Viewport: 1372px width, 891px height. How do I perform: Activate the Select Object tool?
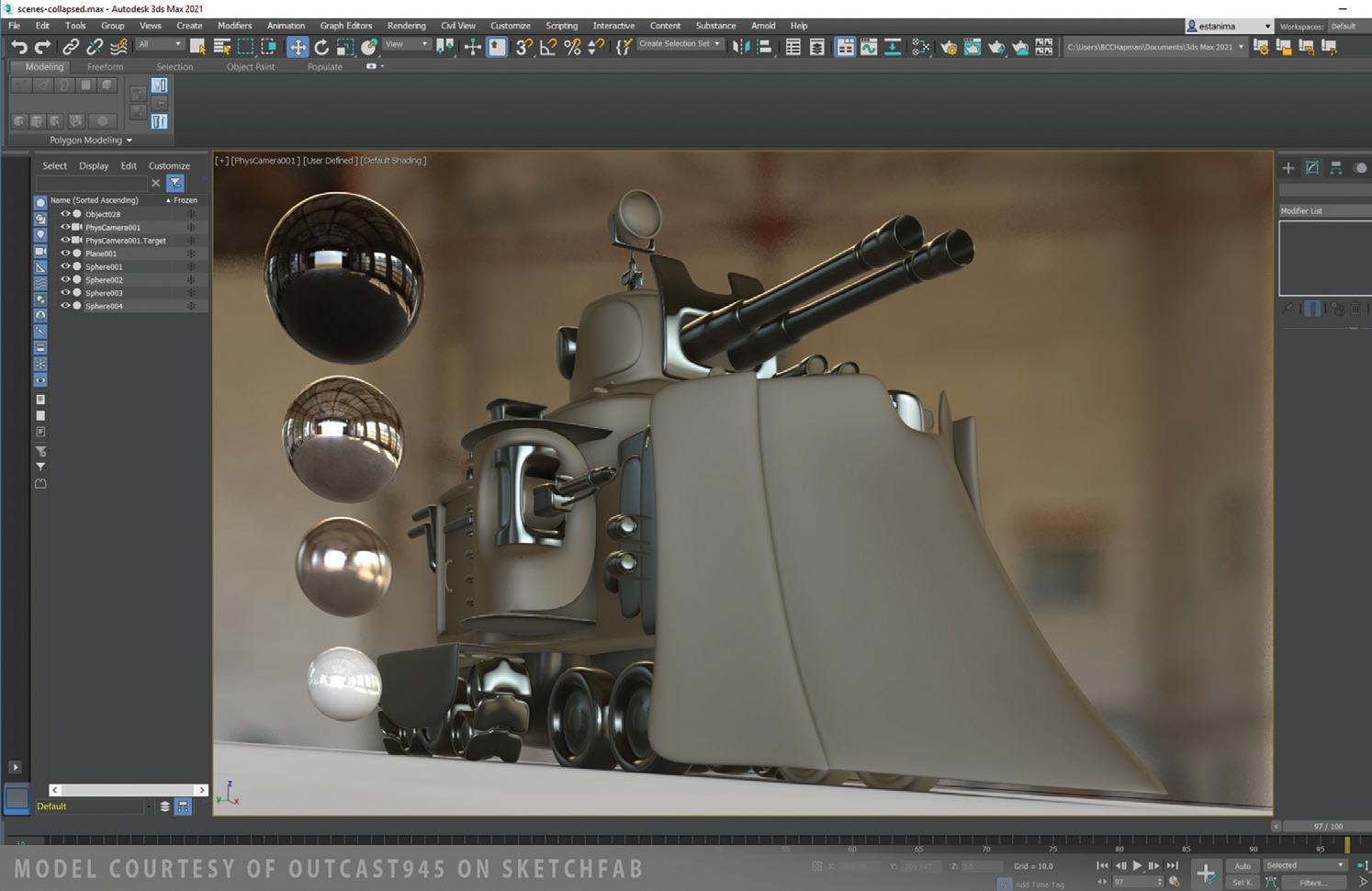coord(197,46)
